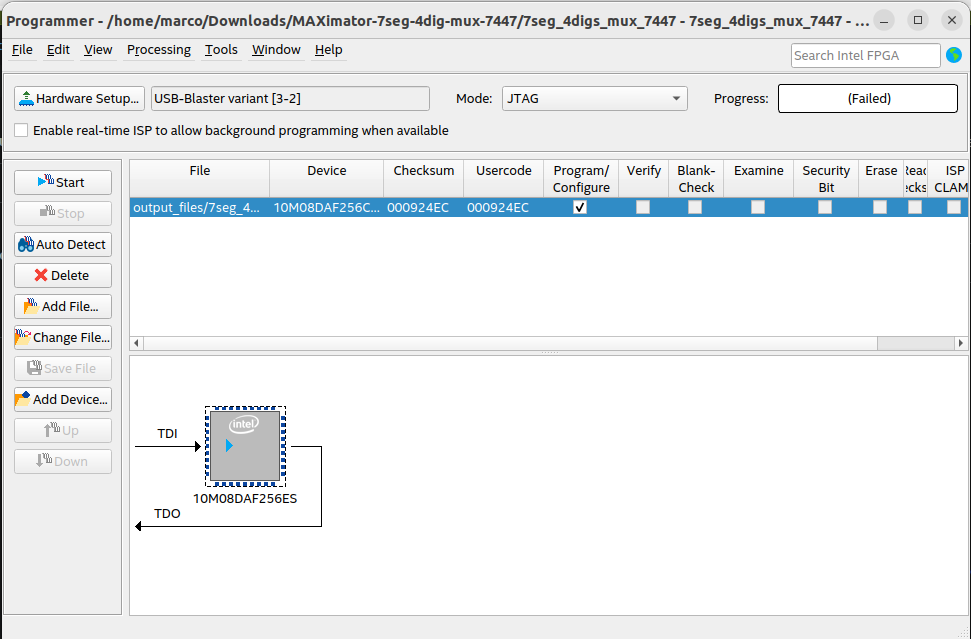Check the Security Bit box

coord(825,207)
